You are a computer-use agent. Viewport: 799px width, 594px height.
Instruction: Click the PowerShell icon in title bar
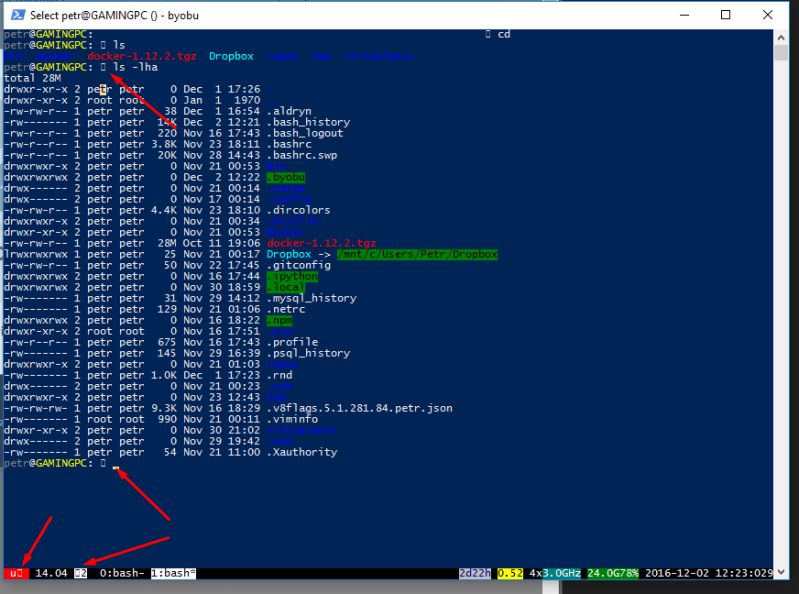pyautogui.click(x=18, y=15)
